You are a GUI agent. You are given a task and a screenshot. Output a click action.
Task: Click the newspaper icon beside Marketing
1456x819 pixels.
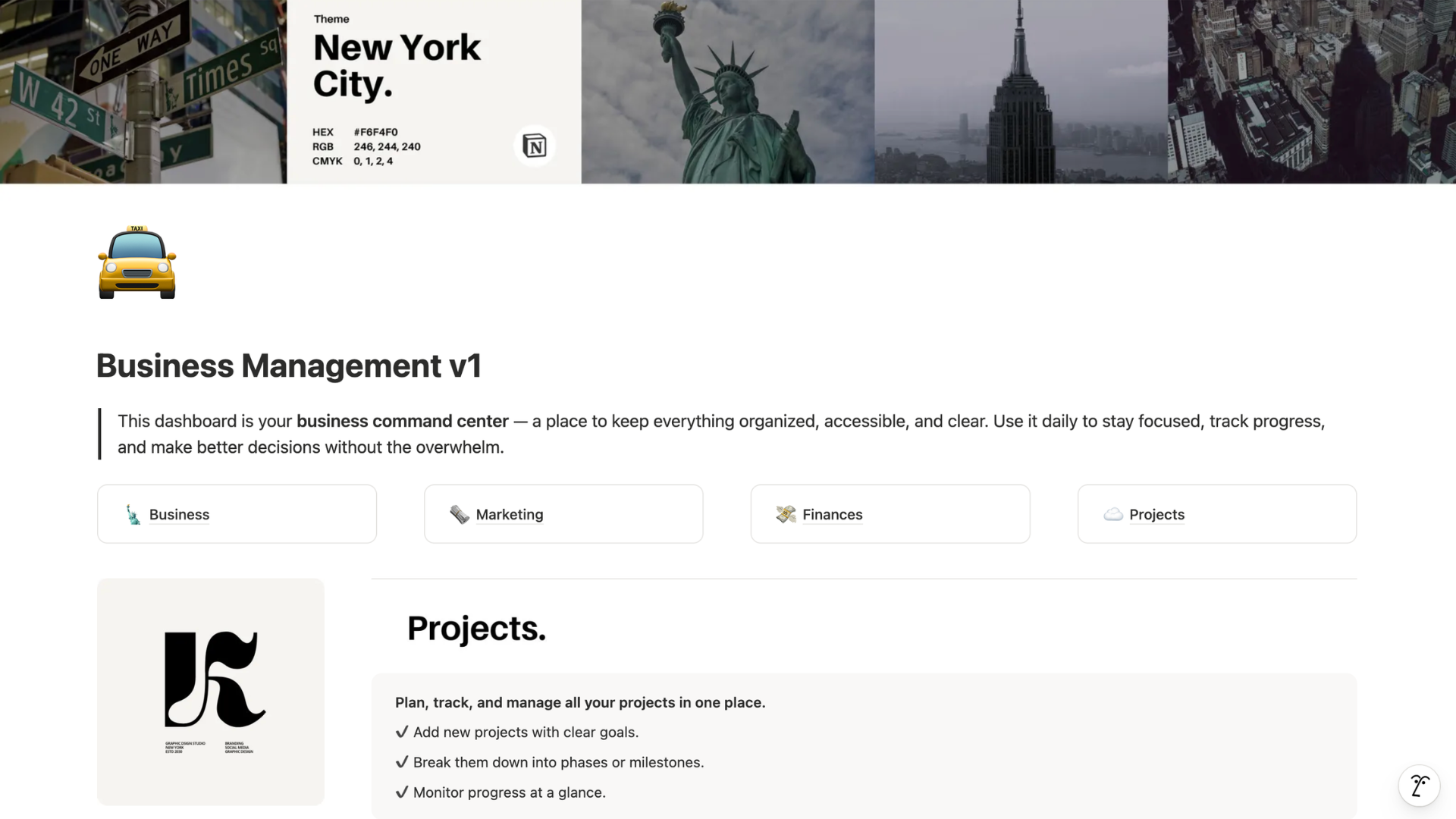460,515
